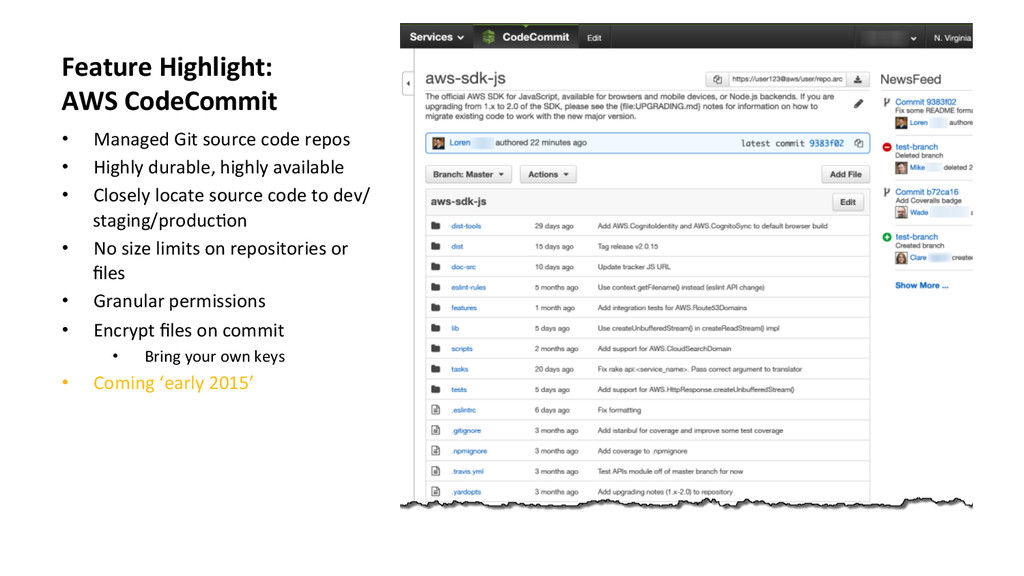
Task: Open the tests folder link
Action: (458, 389)
